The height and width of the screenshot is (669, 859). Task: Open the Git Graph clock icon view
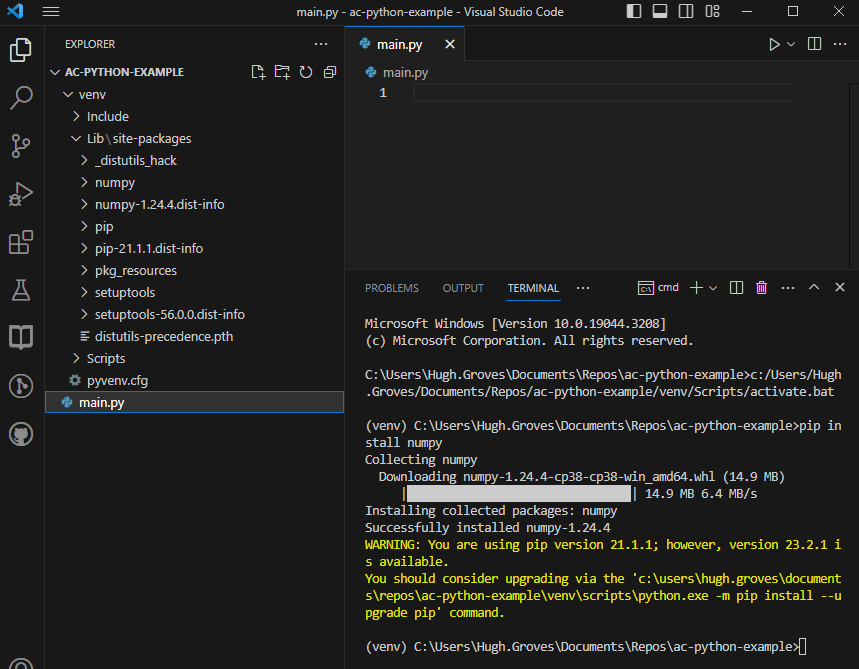point(21,386)
